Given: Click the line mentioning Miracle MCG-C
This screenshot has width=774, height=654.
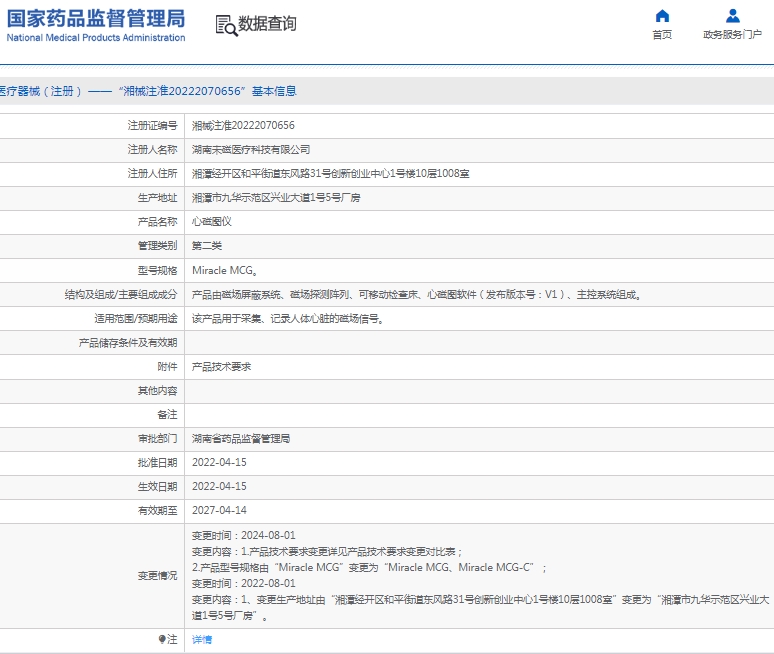Looking at the screenshot, I should click(x=369, y=568).
